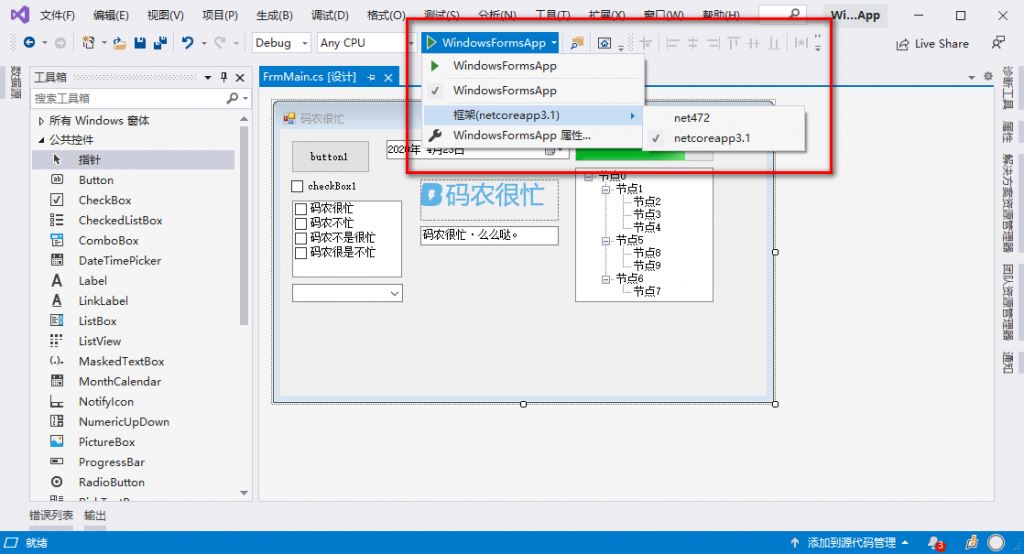
Task: Check the 码农不忙 list item box
Action: (x=301, y=223)
